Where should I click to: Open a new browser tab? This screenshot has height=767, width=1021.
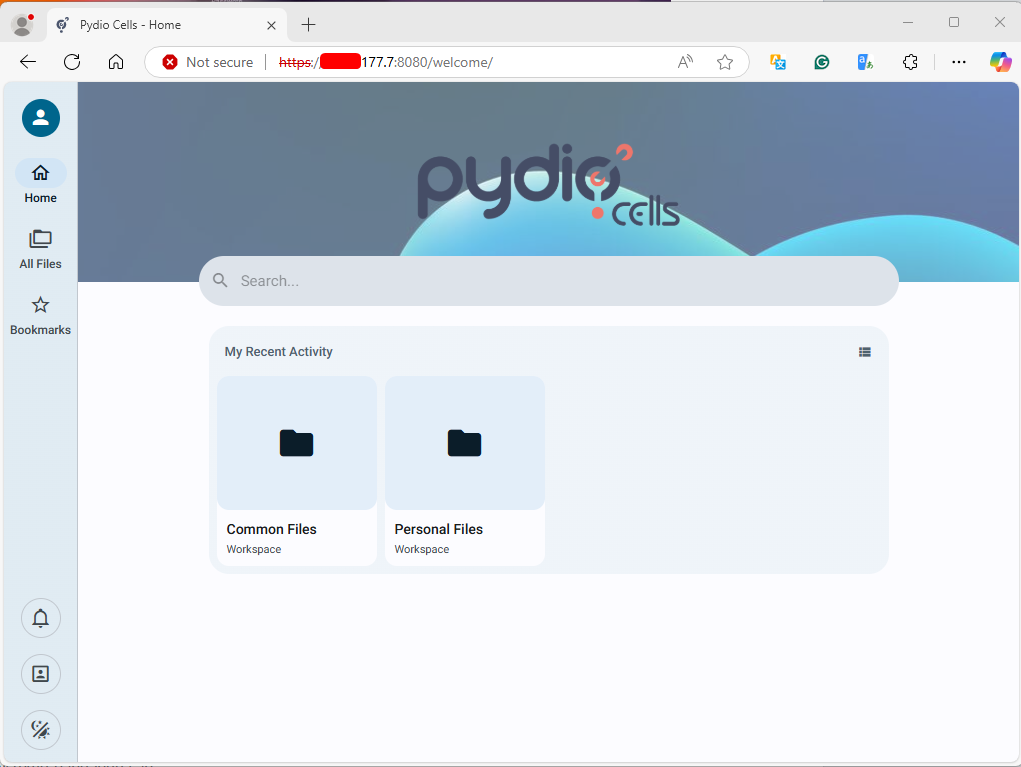point(309,25)
